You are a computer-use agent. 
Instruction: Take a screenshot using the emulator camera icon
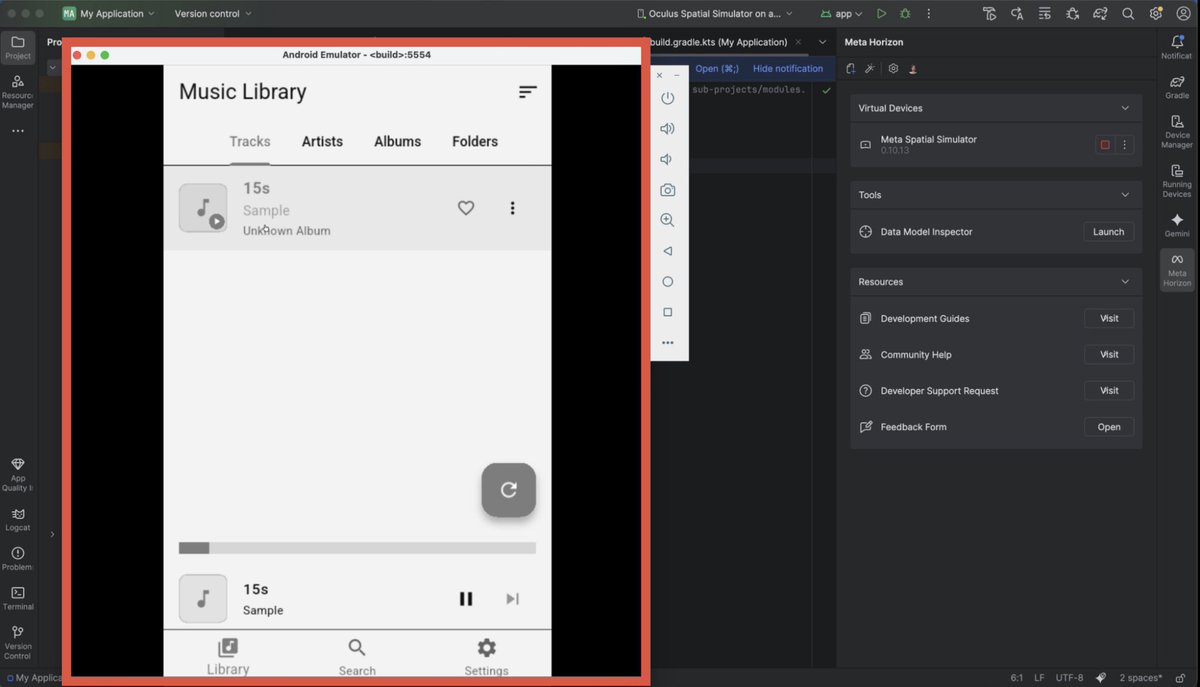[667, 189]
